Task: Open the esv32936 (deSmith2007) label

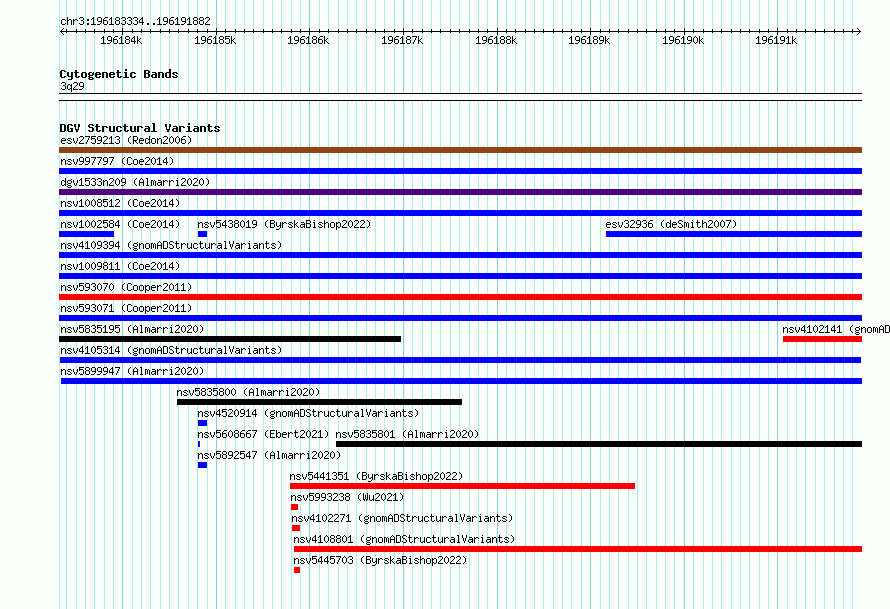Action: (x=671, y=224)
